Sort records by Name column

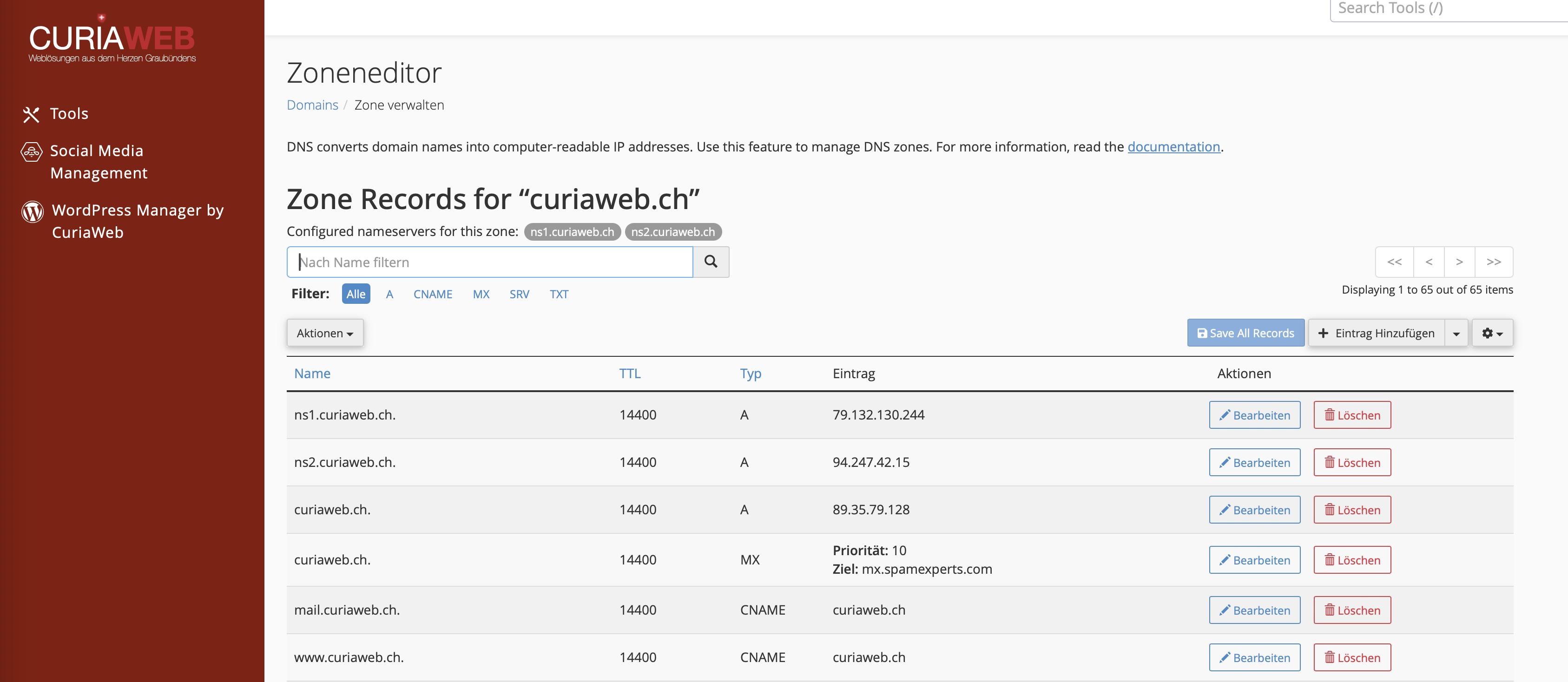click(x=312, y=374)
